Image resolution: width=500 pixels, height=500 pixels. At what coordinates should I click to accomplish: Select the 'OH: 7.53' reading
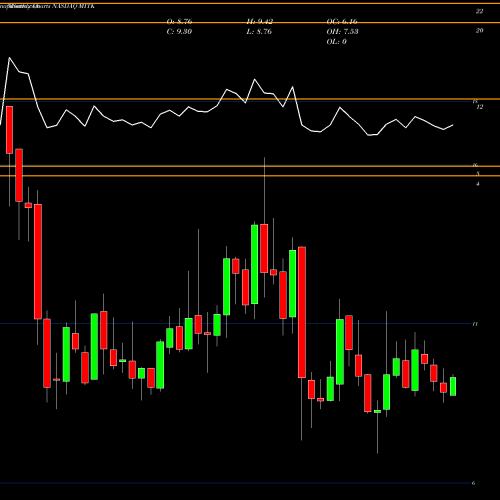click(x=342, y=32)
